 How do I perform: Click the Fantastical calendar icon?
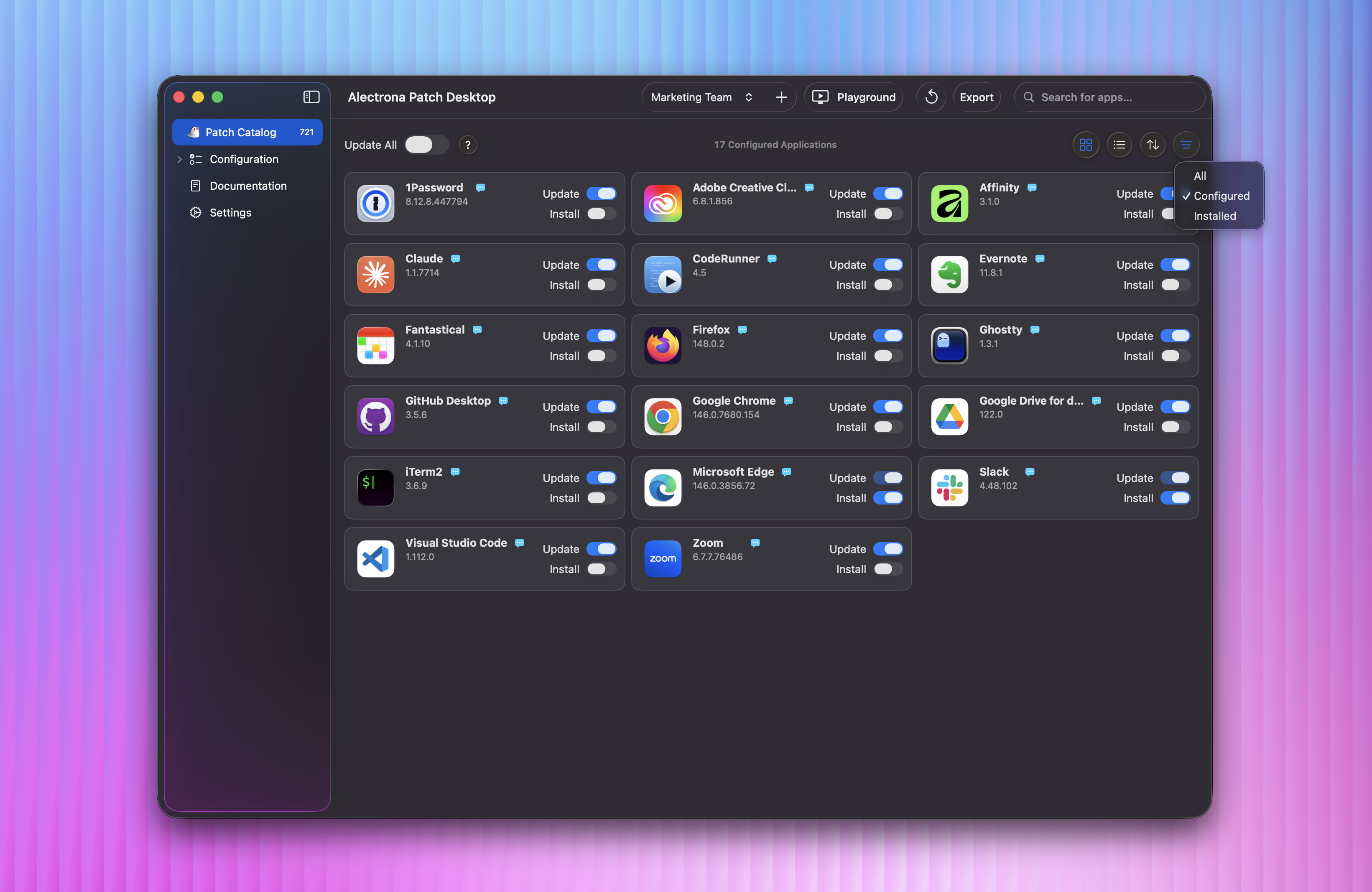click(x=375, y=345)
